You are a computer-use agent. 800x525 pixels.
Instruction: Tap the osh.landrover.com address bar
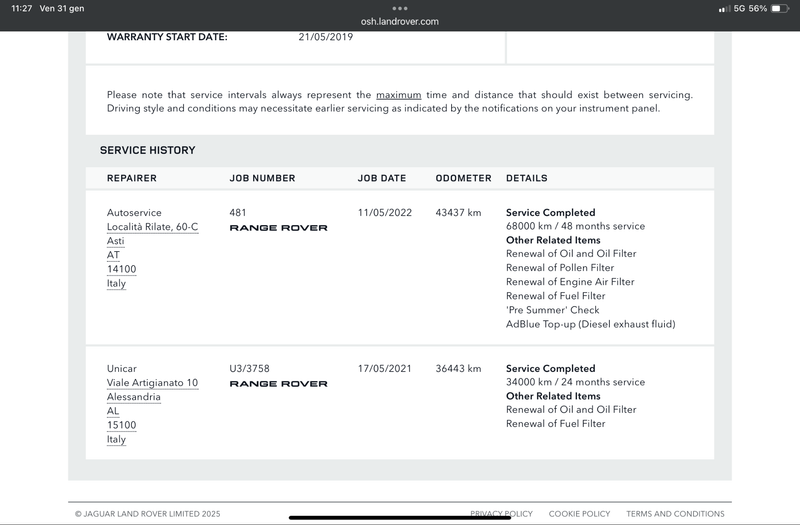pos(399,21)
